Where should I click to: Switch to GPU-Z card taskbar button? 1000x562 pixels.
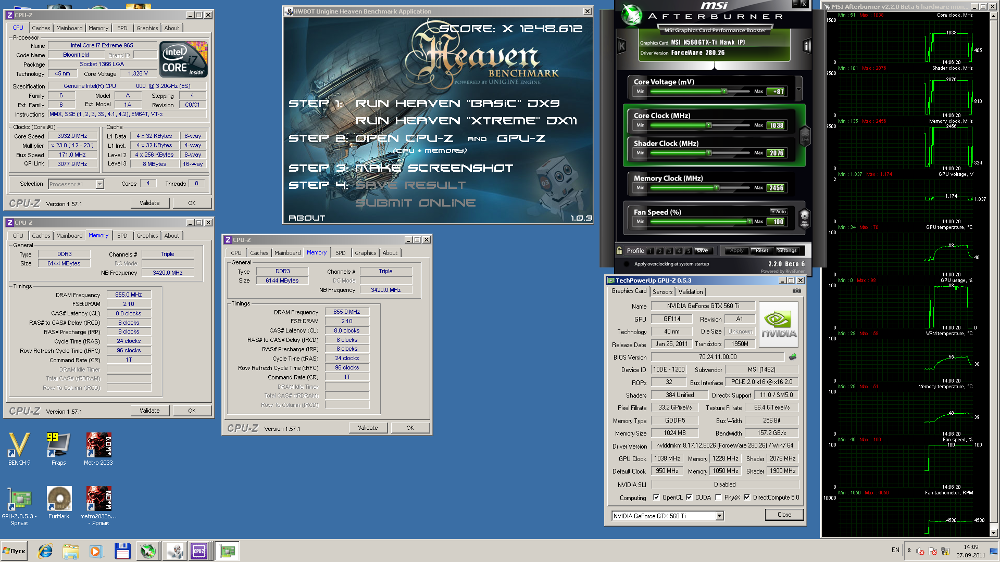[x=228, y=551]
